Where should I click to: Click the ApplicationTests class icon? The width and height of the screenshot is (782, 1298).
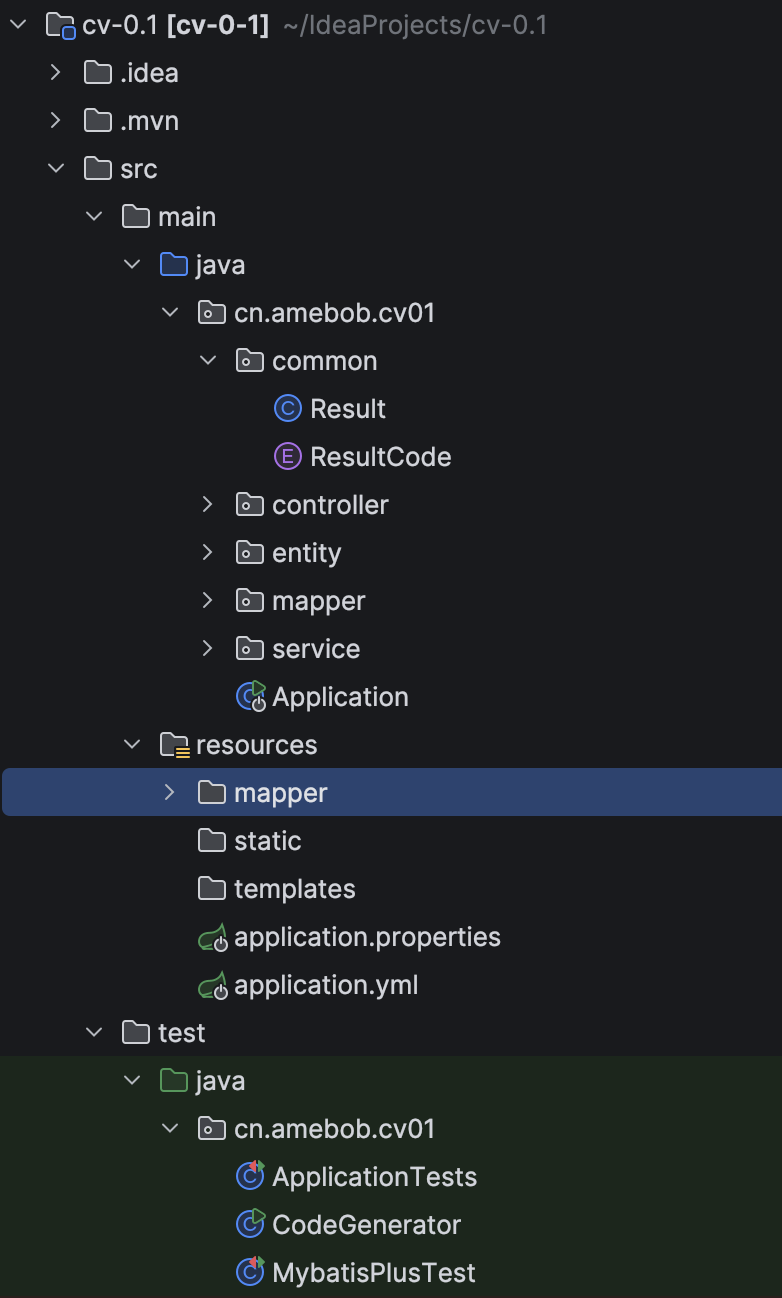tap(250, 1176)
